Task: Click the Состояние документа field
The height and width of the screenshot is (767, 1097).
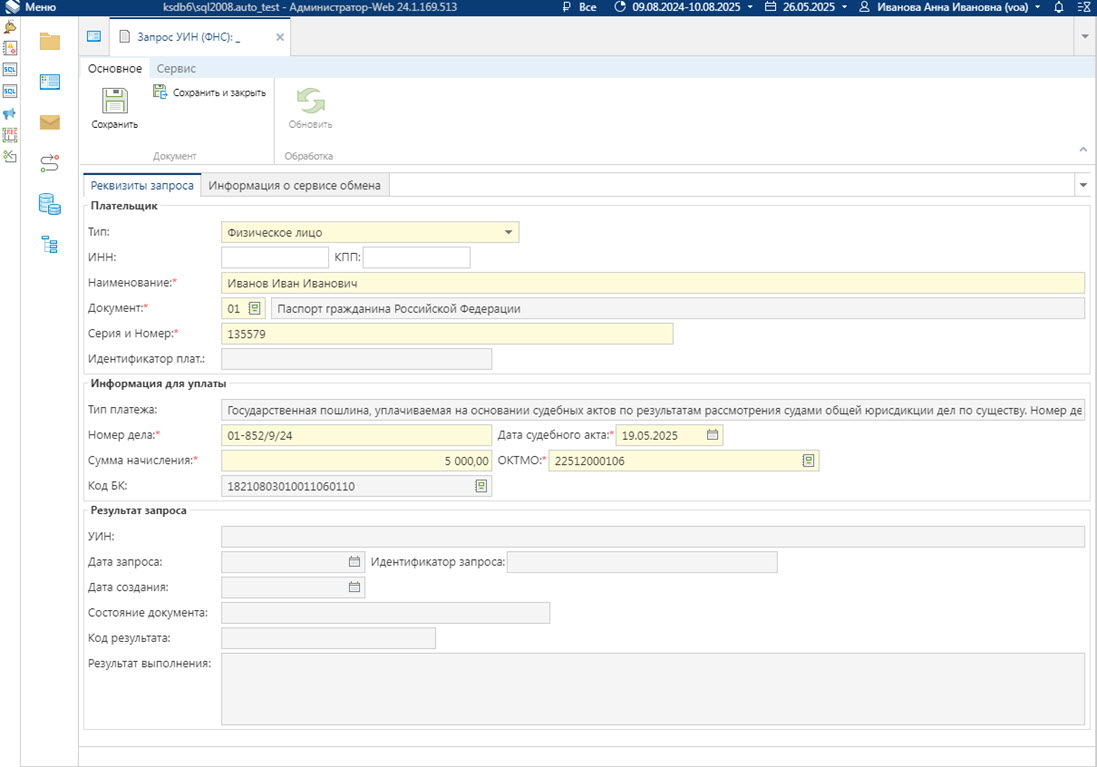Action: coord(385,613)
